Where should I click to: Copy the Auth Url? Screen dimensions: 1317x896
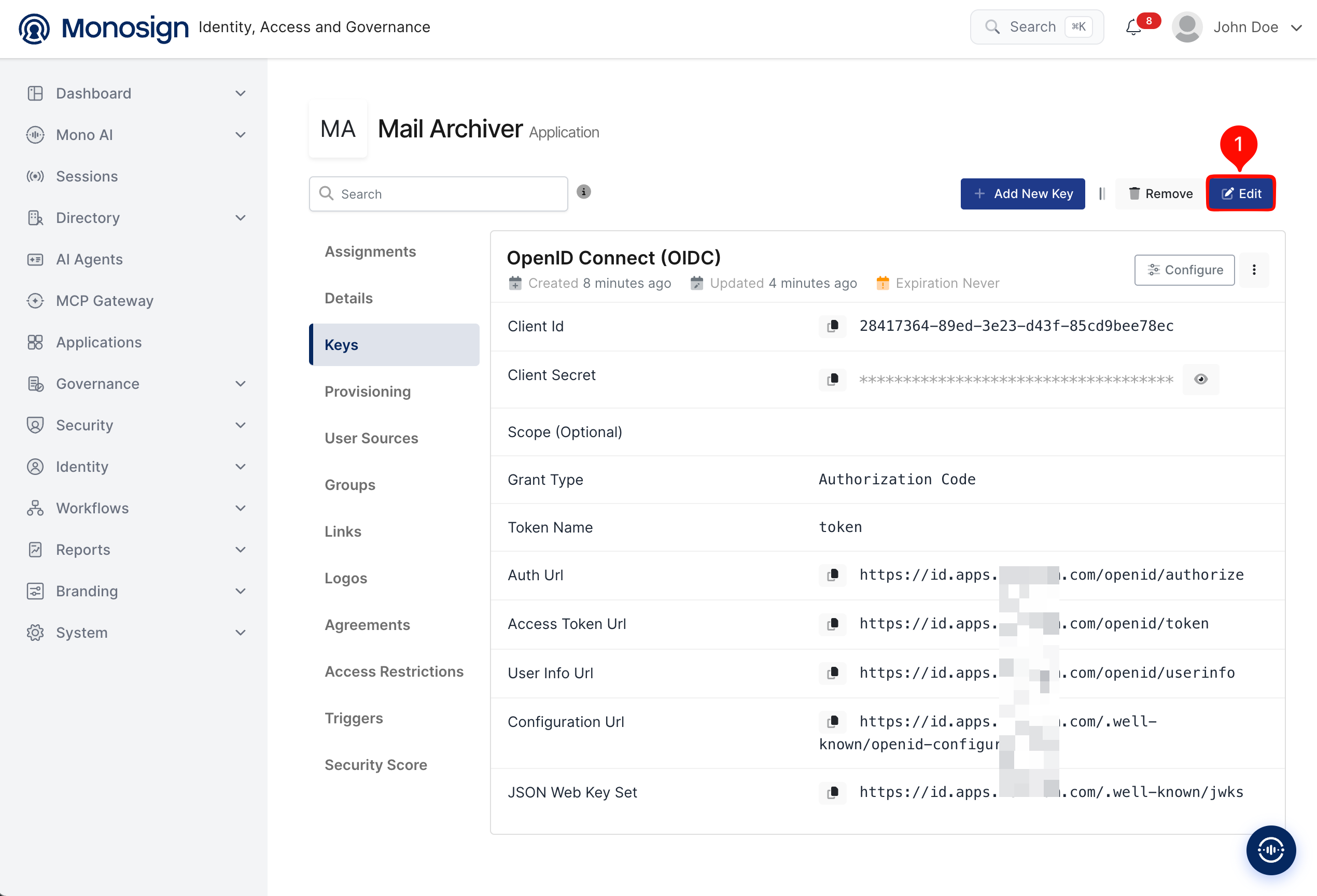pos(833,575)
